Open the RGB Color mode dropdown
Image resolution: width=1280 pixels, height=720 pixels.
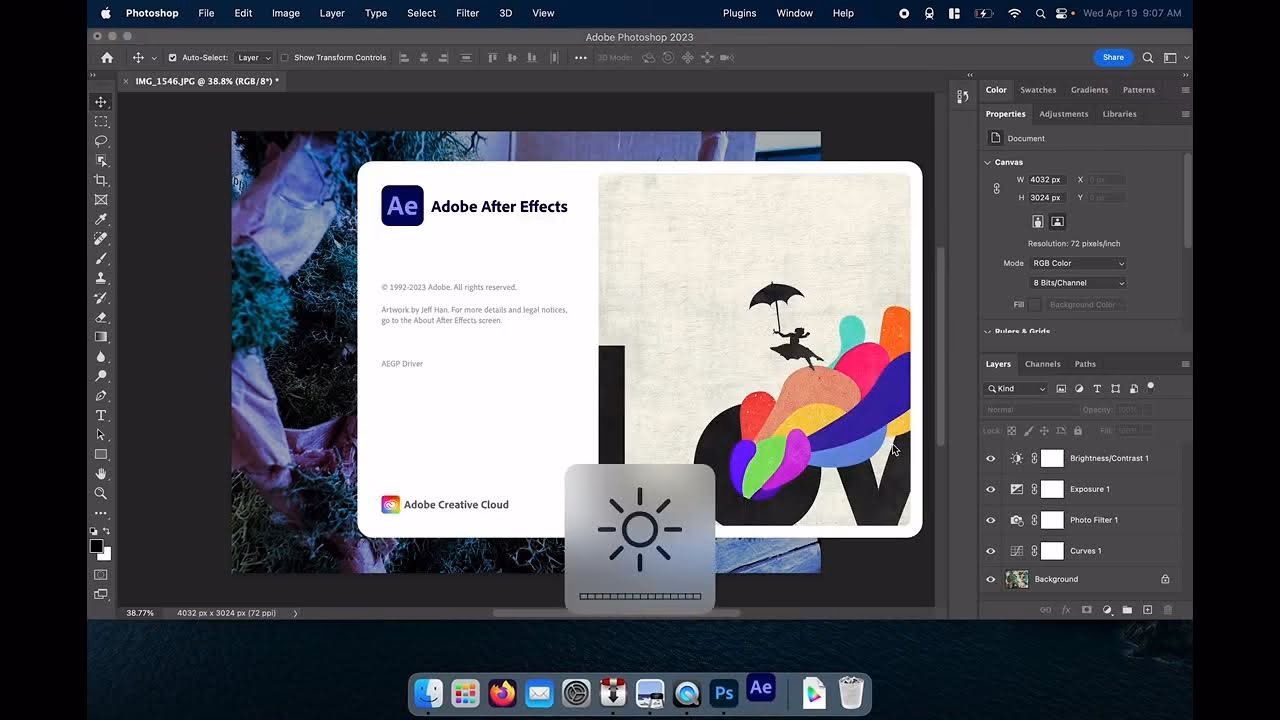(1078, 263)
